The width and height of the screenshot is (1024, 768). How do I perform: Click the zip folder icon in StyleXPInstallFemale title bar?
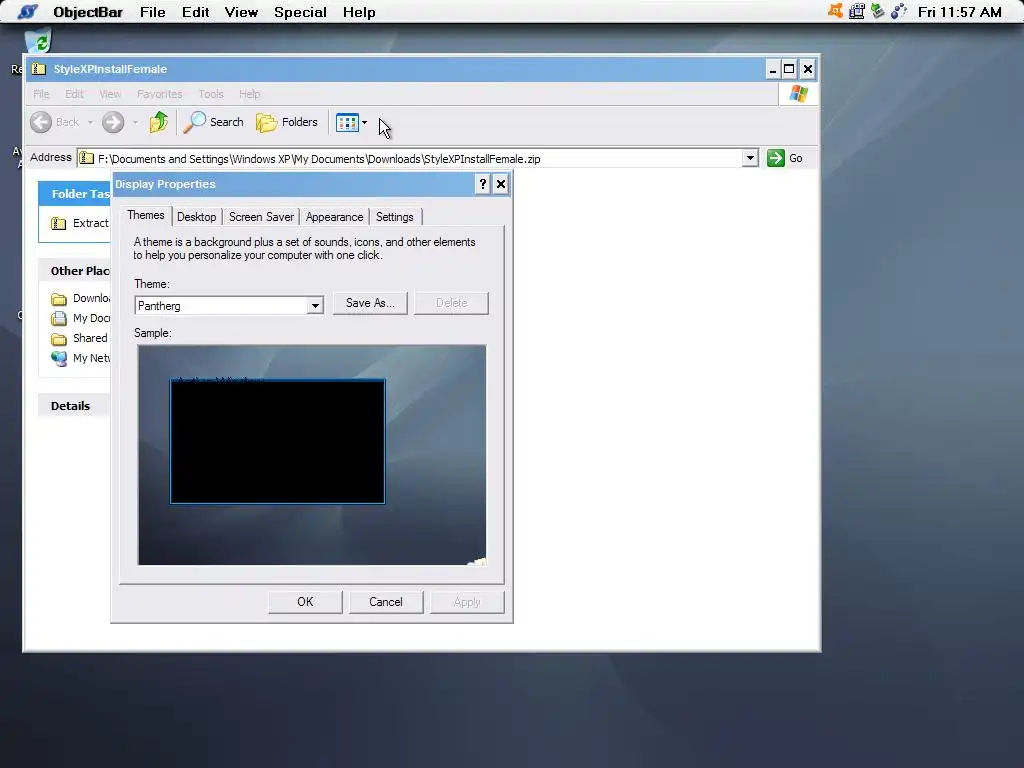39,69
